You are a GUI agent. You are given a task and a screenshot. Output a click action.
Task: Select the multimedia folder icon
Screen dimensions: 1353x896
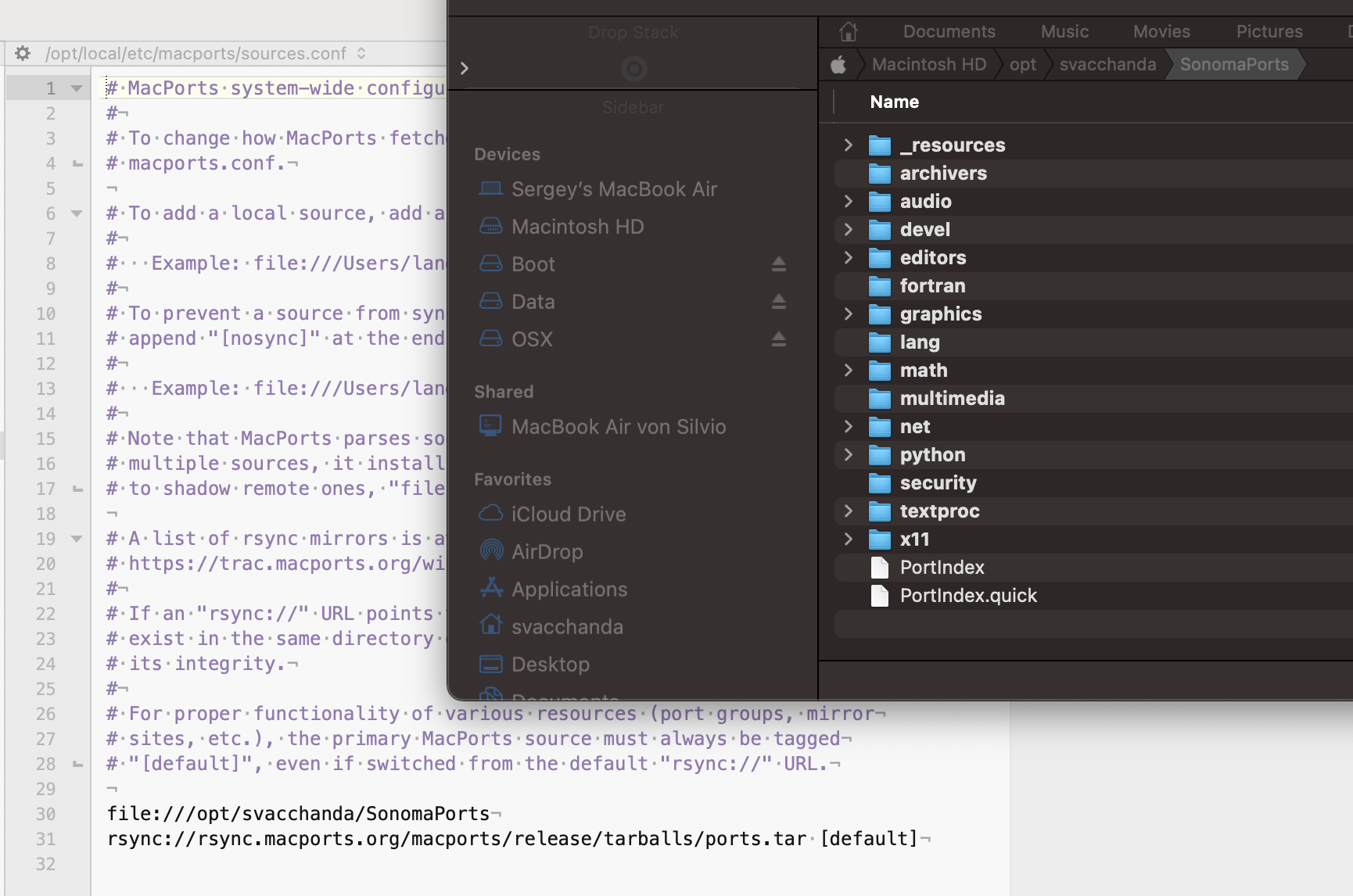(880, 399)
